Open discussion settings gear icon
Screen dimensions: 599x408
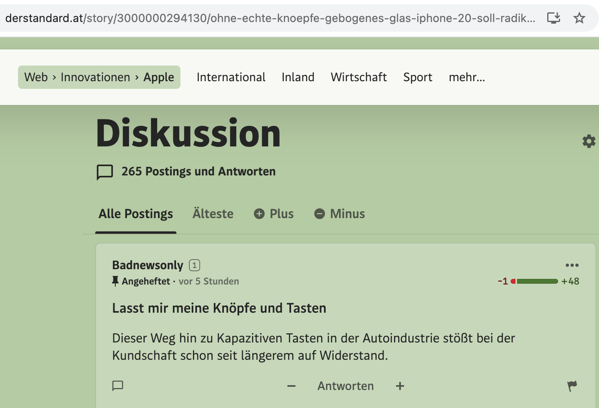click(x=589, y=141)
